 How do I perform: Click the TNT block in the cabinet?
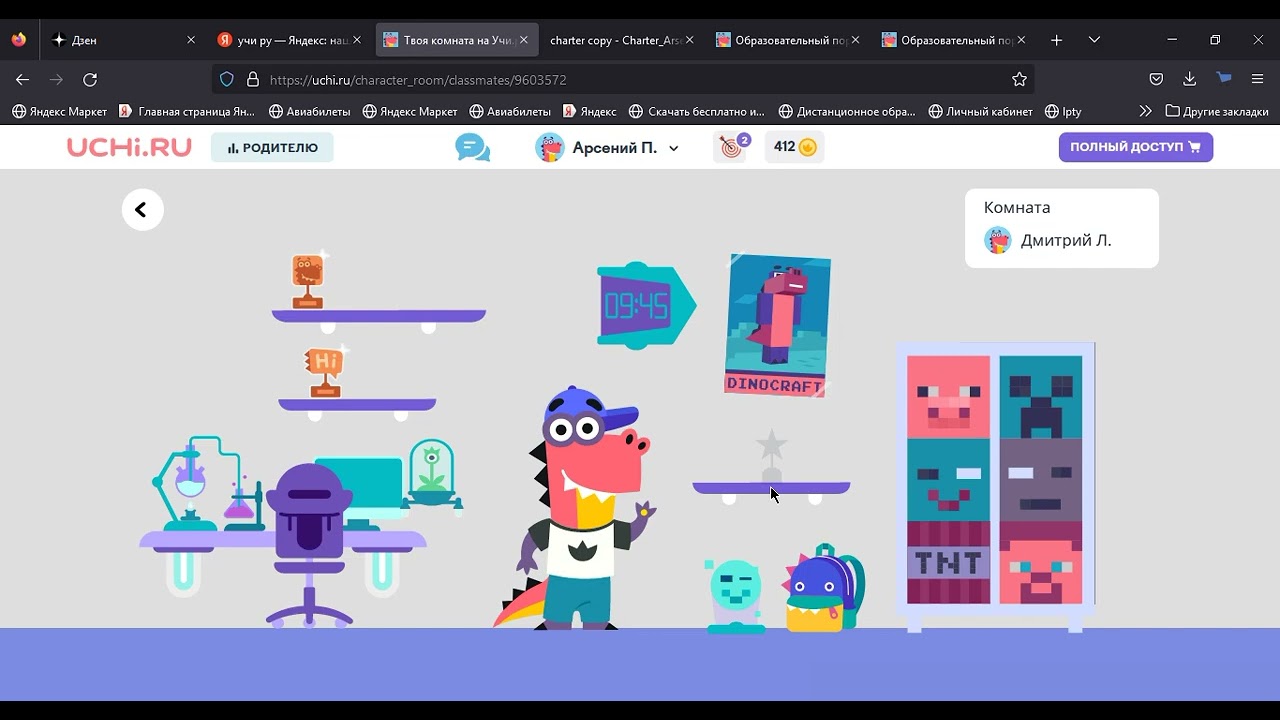tap(948, 562)
